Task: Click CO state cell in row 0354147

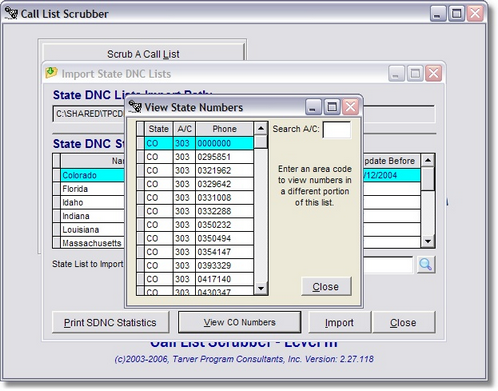Action: pyautogui.click(x=159, y=252)
